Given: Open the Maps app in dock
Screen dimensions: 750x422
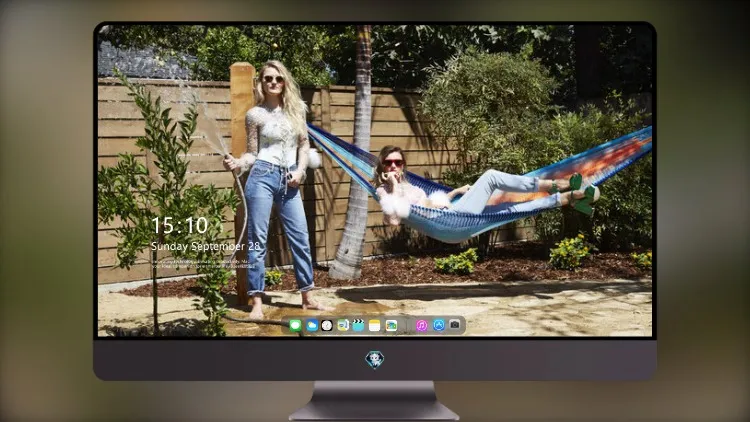Looking at the screenshot, I should pos(343,326).
